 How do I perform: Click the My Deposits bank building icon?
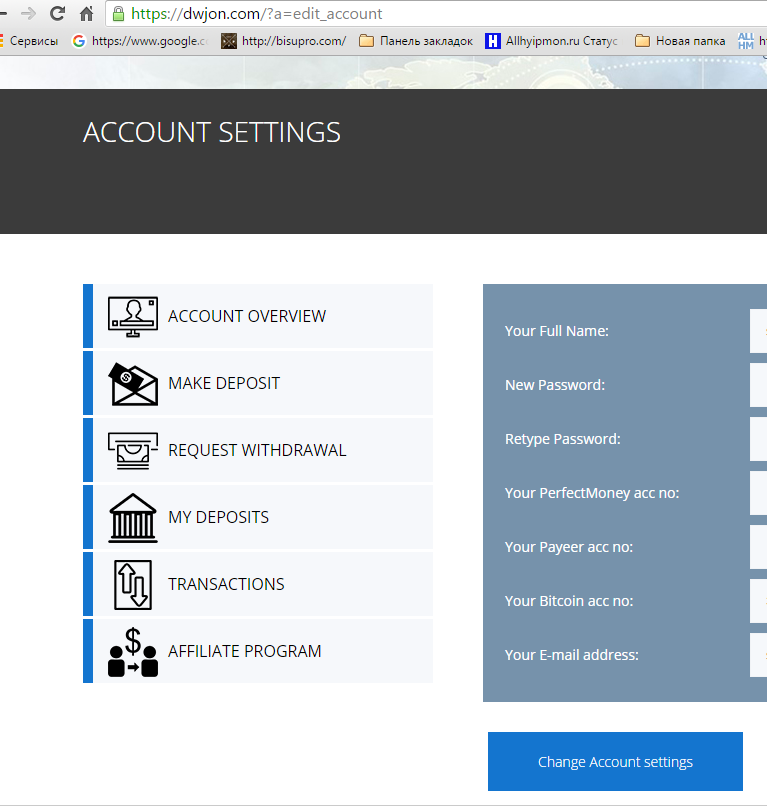click(x=133, y=518)
